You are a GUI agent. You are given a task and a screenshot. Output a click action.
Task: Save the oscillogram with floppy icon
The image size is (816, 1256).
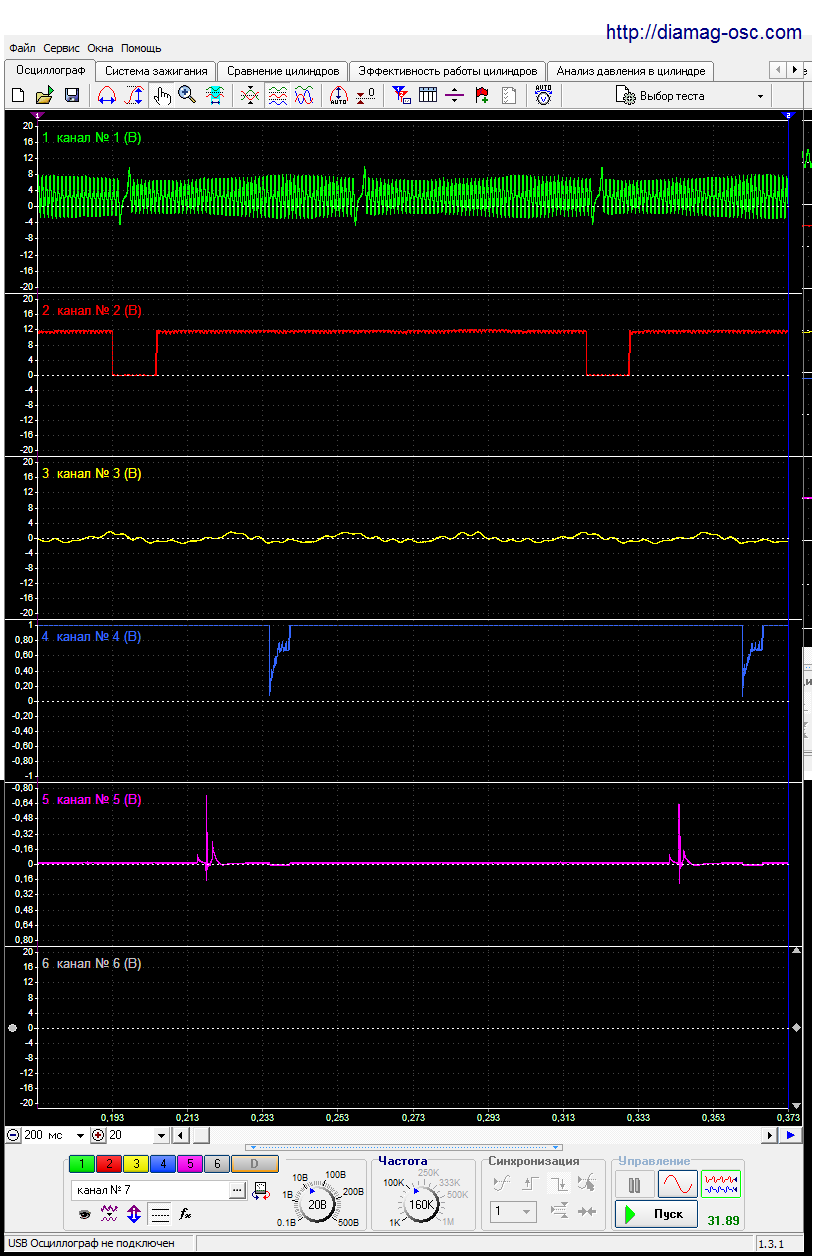(x=72, y=96)
